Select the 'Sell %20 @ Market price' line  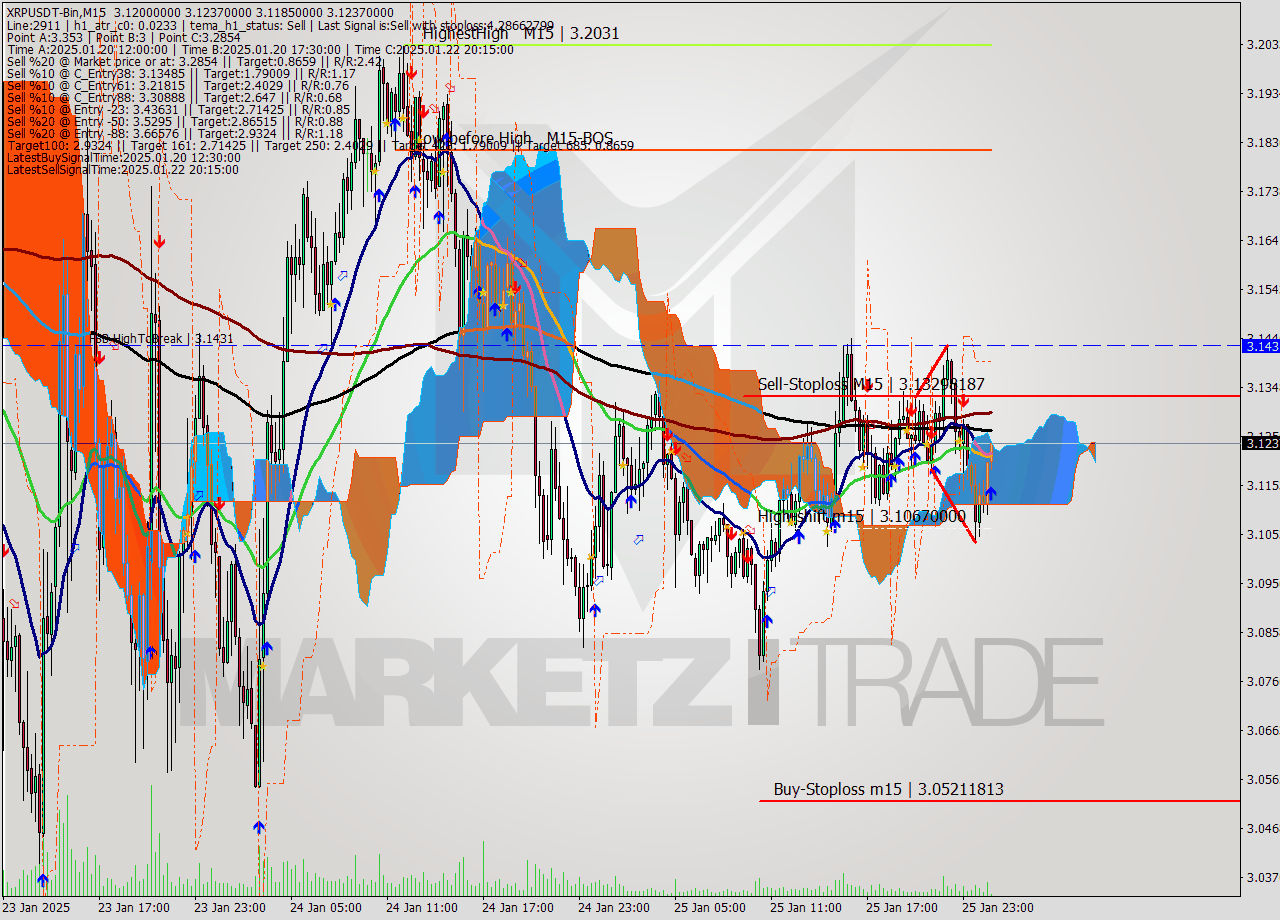pos(194,61)
